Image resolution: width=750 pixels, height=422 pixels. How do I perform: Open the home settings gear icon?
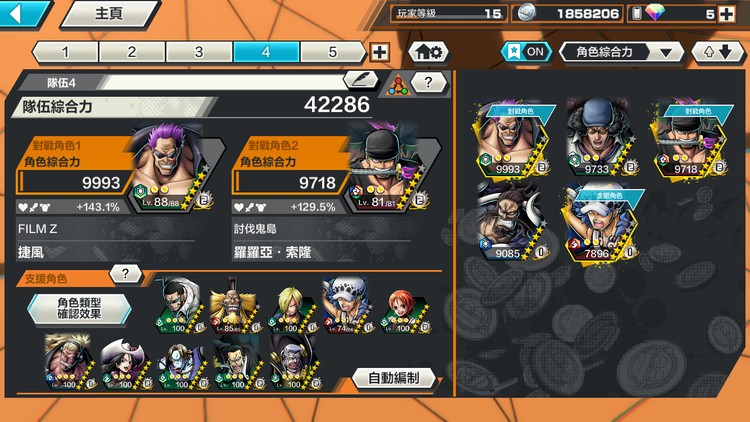coord(428,52)
